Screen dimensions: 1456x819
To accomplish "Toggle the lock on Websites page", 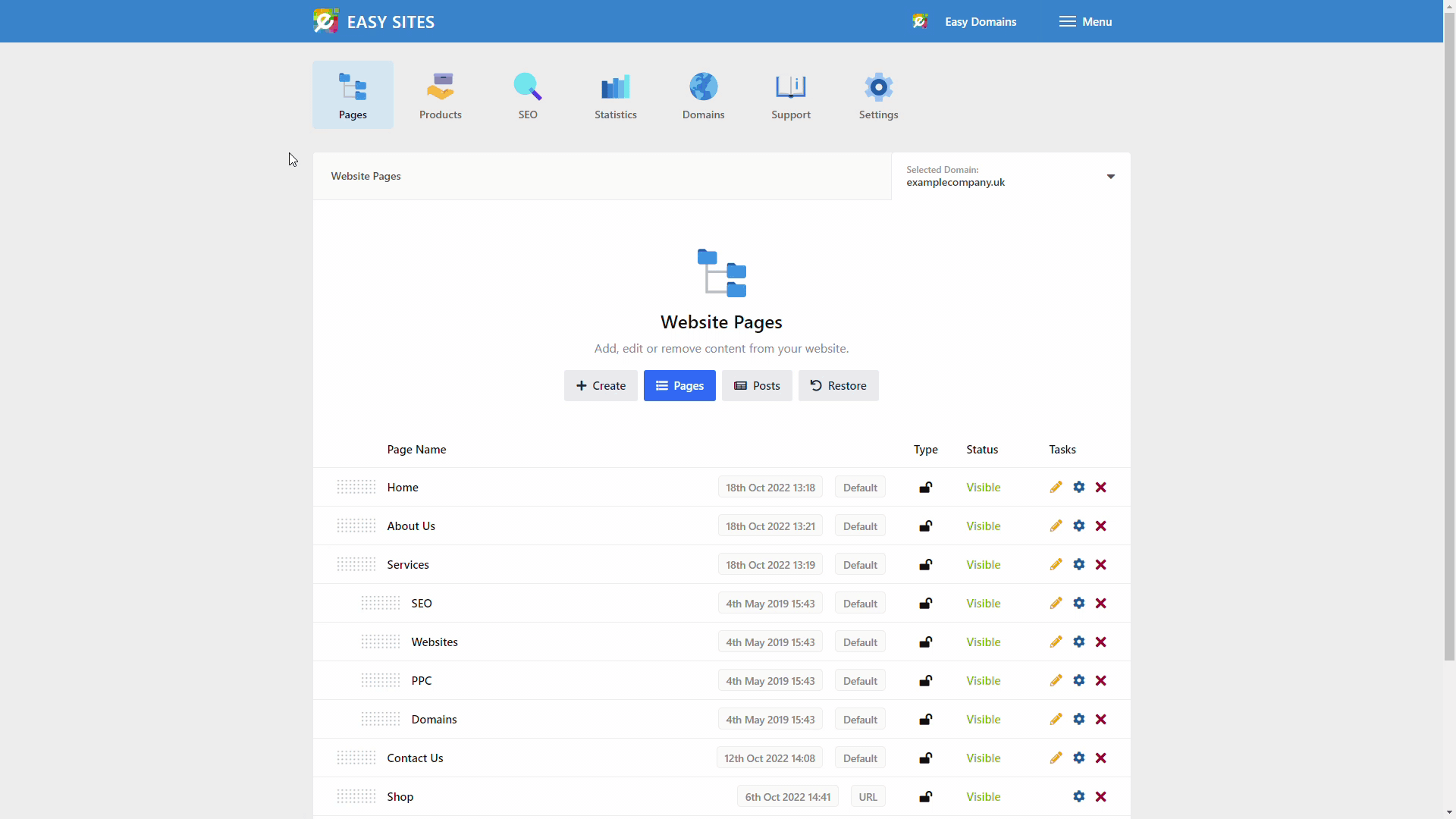I will click(x=925, y=642).
